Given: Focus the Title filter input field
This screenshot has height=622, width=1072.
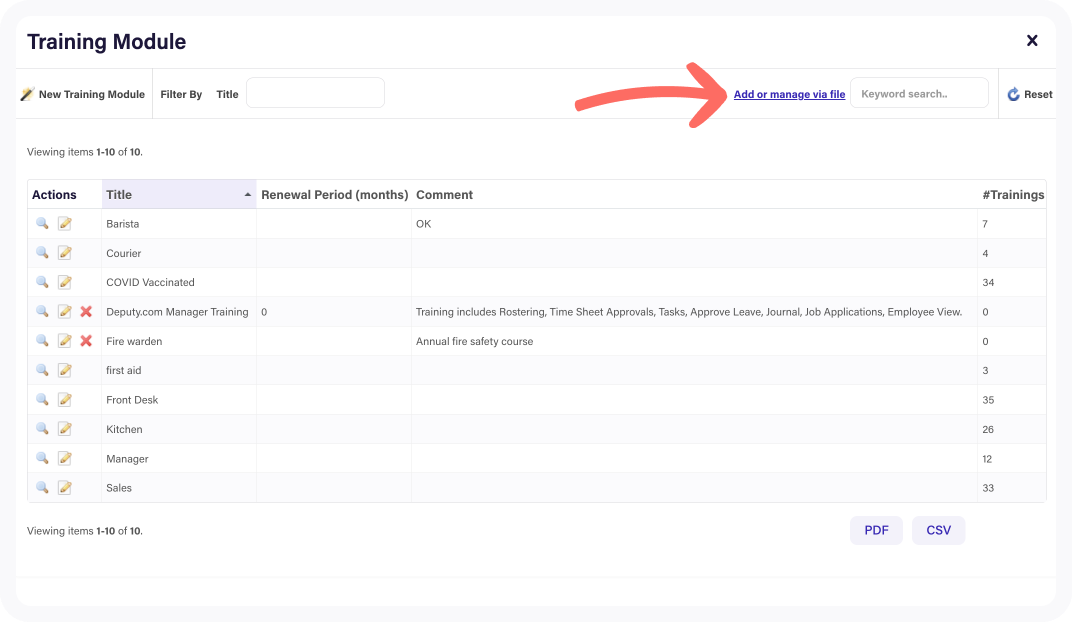Looking at the screenshot, I should 315,93.
